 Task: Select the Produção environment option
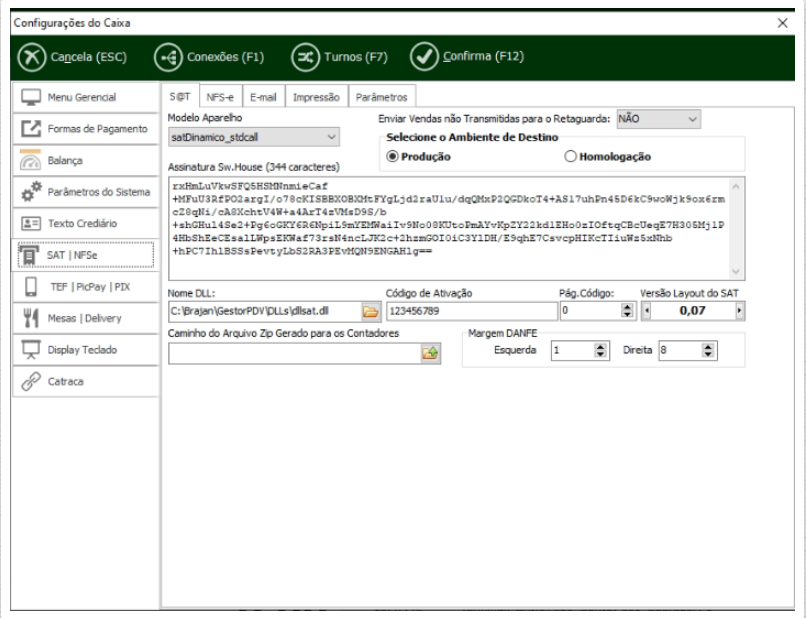coord(393,157)
